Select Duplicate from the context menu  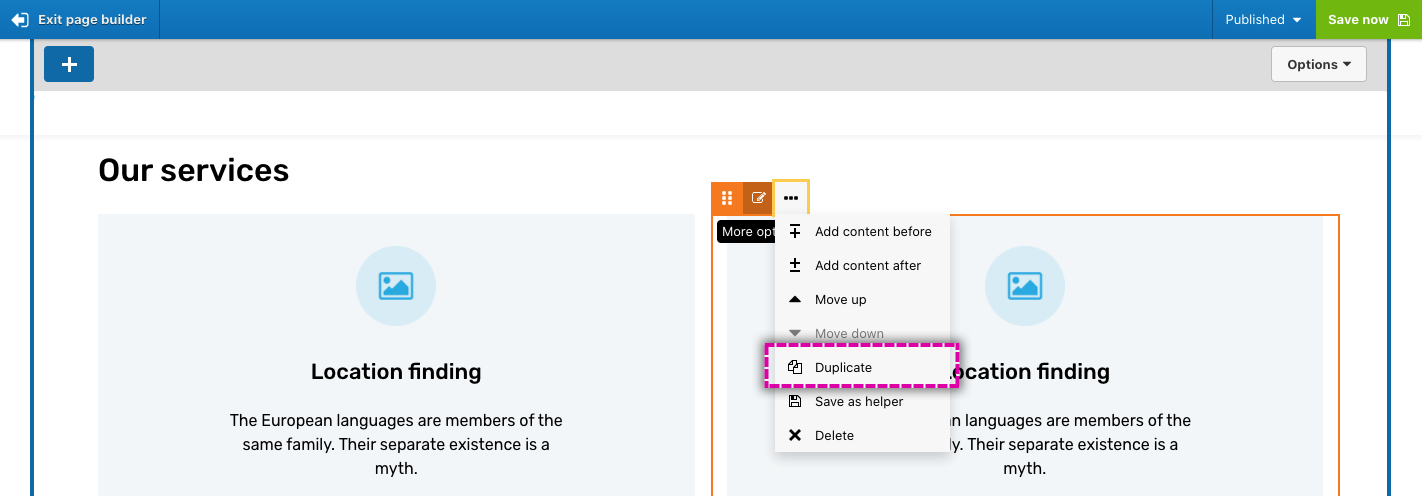(843, 367)
